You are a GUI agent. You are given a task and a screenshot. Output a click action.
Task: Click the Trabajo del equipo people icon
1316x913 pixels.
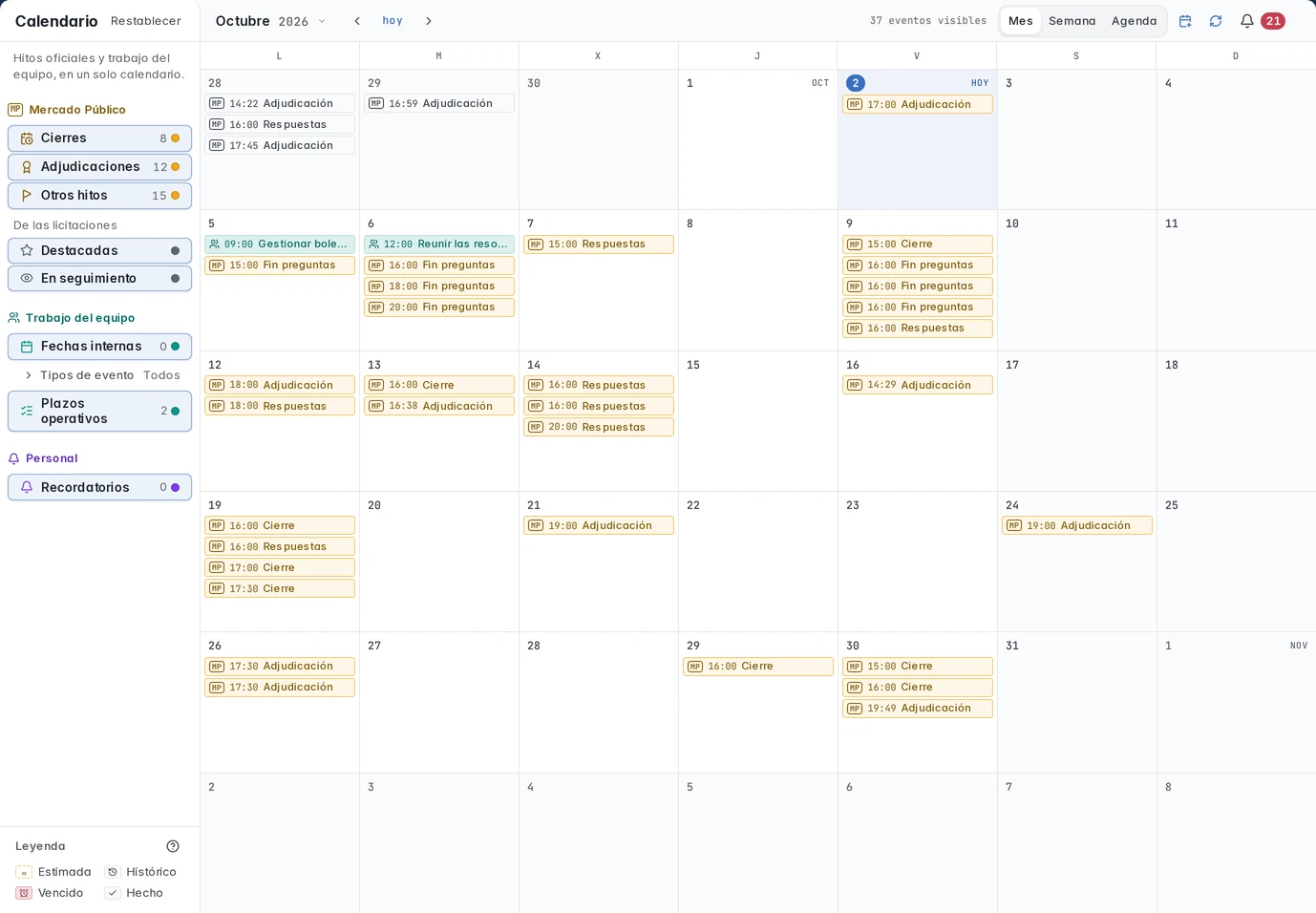click(14, 318)
